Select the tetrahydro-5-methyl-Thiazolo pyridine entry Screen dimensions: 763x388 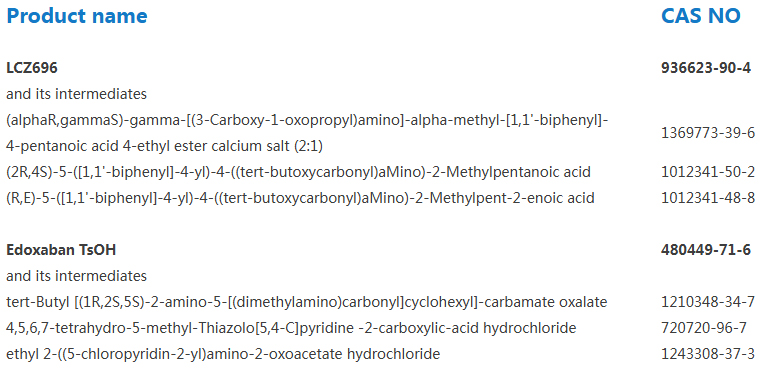(291, 328)
